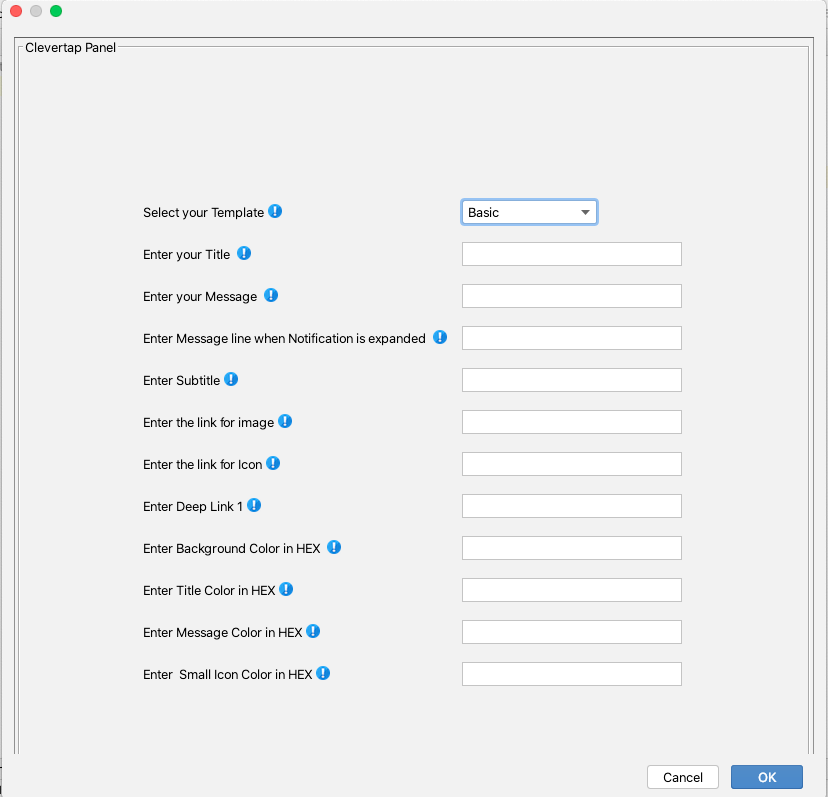Click info icon for link for Icon
The image size is (828, 797).
click(x=273, y=463)
